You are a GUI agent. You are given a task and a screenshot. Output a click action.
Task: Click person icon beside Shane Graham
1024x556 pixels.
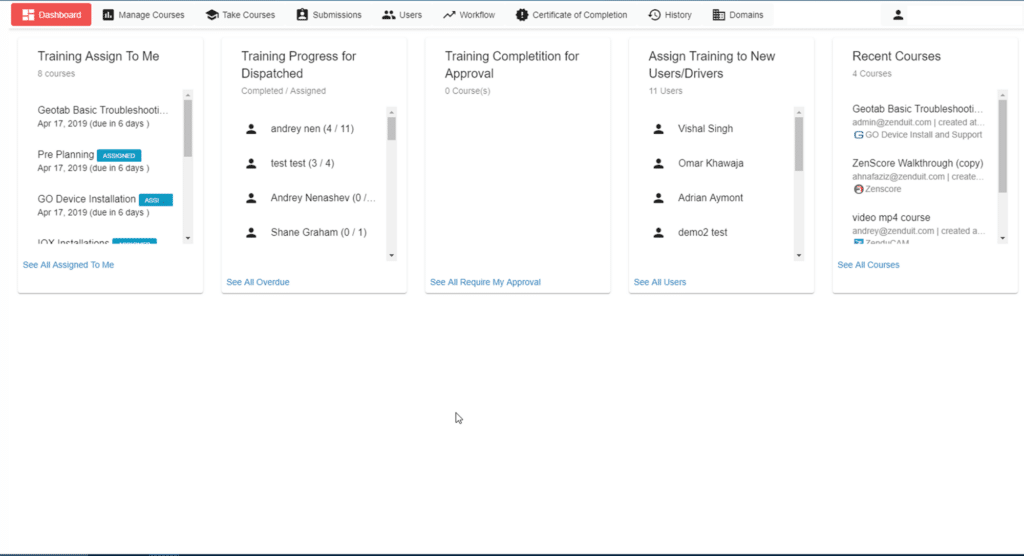(251, 233)
